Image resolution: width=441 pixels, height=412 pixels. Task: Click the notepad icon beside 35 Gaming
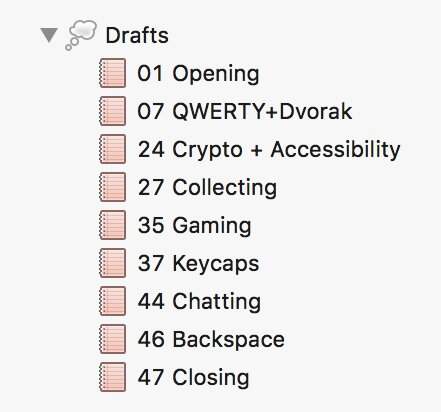click(x=113, y=225)
